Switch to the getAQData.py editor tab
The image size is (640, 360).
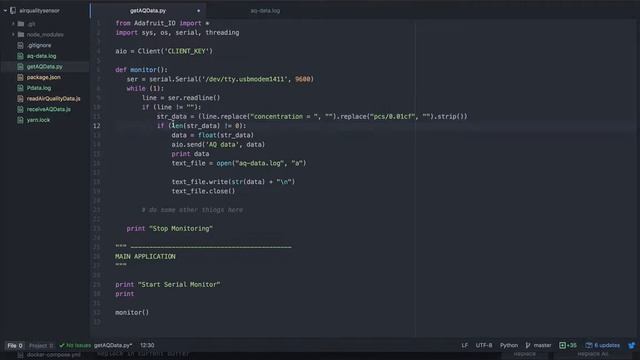coord(148,11)
